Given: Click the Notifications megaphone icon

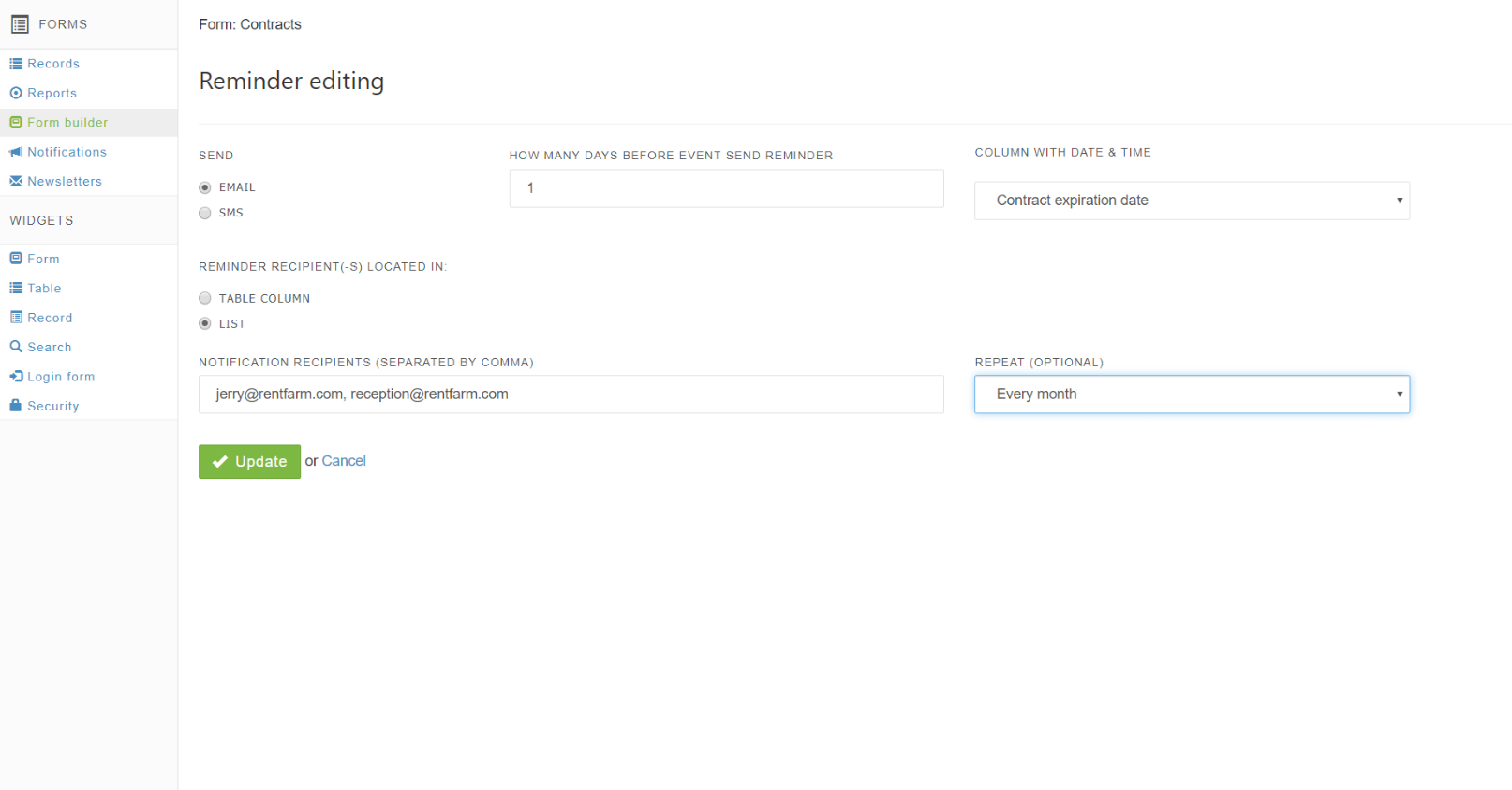Looking at the screenshot, I should pos(16,152).
